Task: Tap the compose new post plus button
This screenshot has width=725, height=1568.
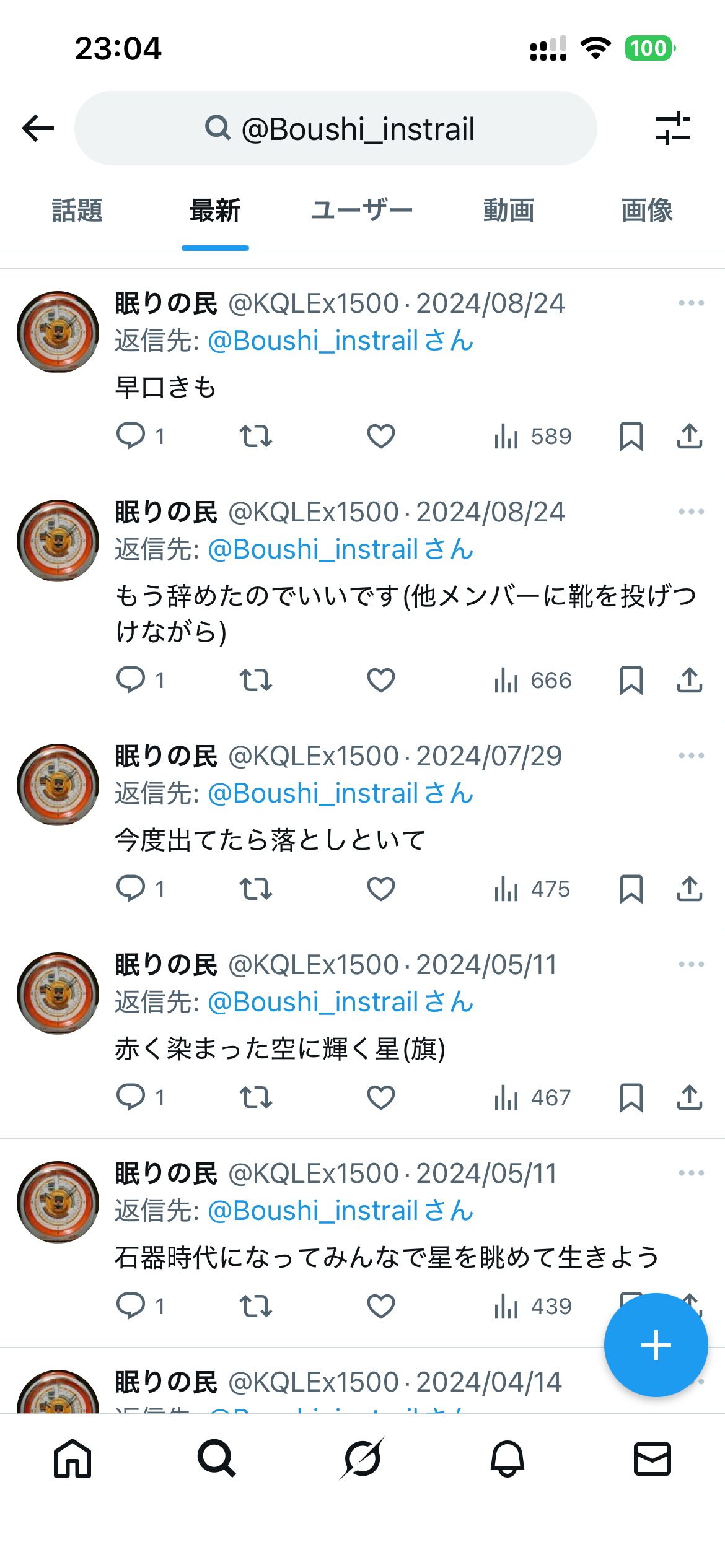Action: pyautogui.click(x=656, y=1345)
